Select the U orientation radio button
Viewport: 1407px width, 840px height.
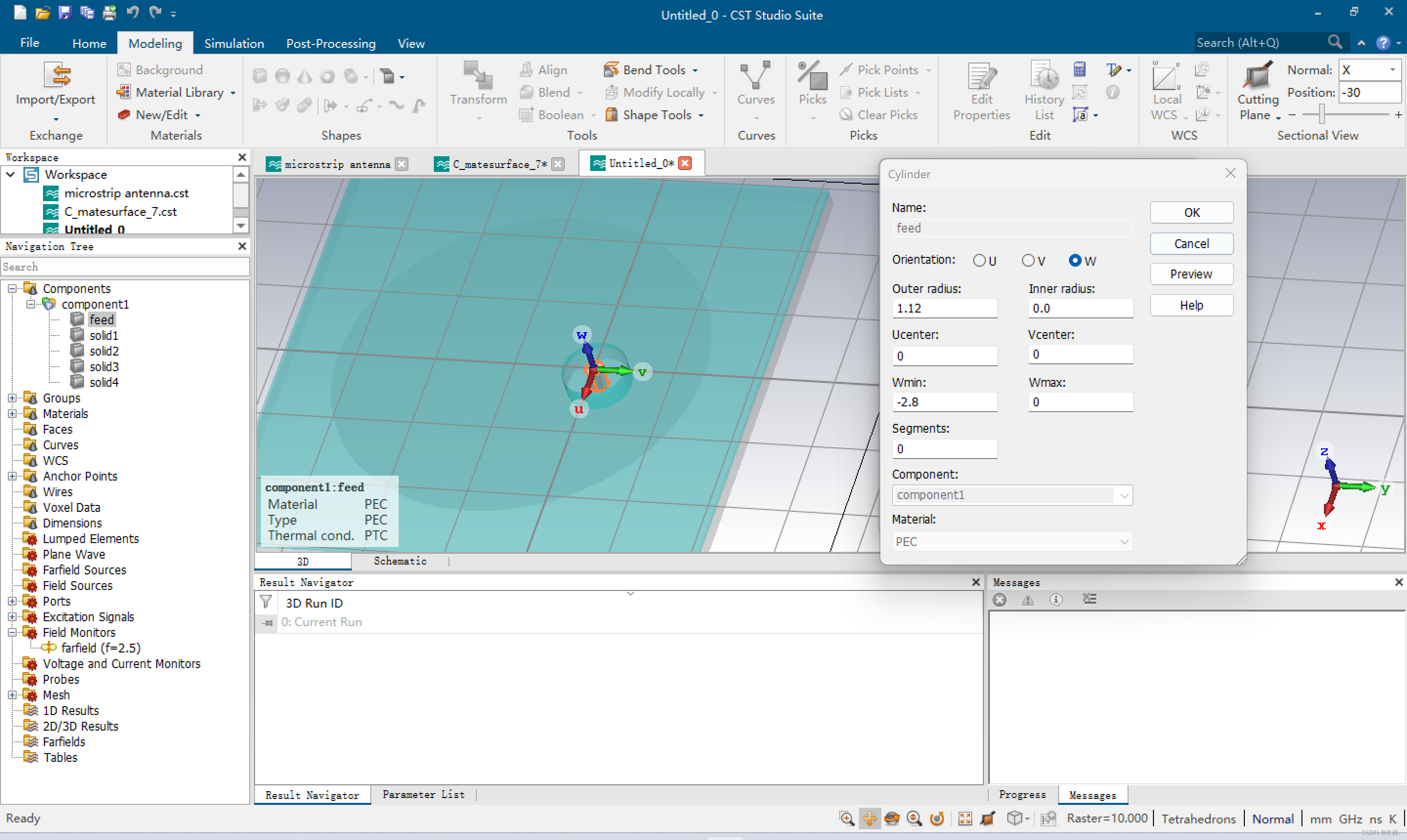point(979,260)
